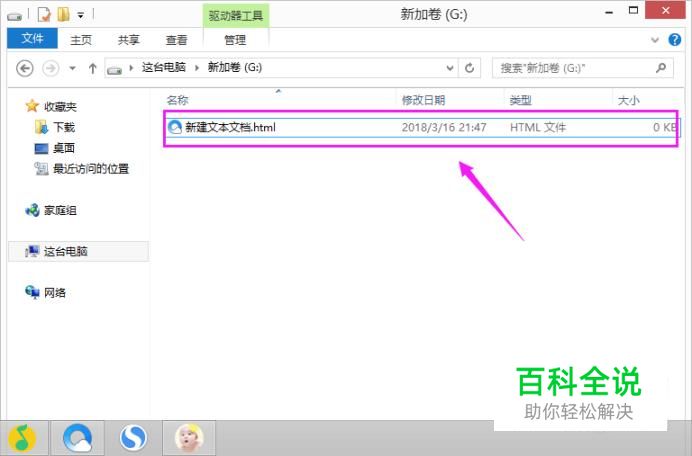Click the 0 KB size cell
This screenshot has height=456, width=692.
tap(665, 128)
